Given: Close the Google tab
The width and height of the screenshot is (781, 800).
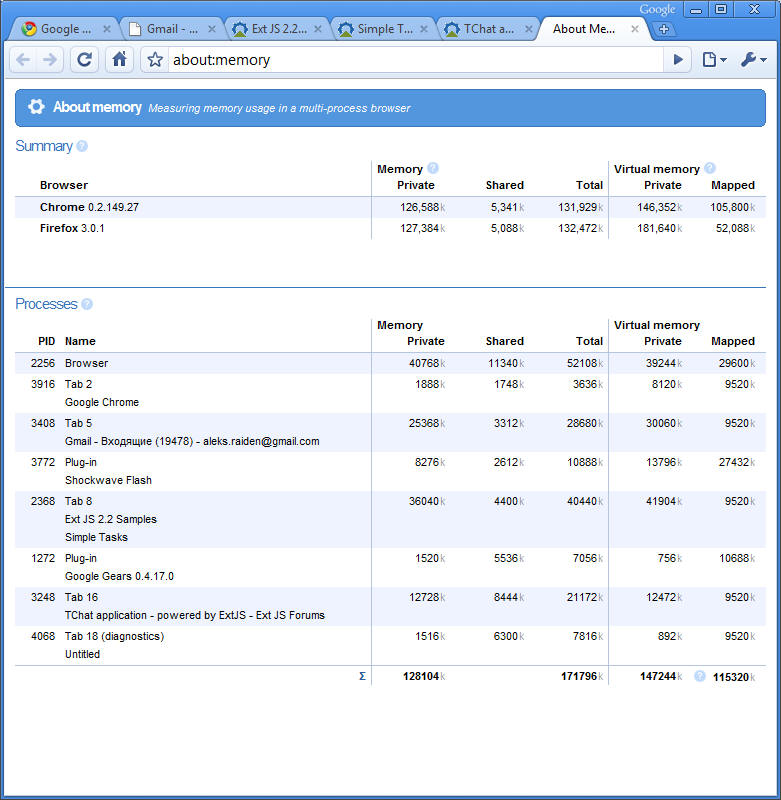Looking at the screenshot, I should tap(107, 29).
